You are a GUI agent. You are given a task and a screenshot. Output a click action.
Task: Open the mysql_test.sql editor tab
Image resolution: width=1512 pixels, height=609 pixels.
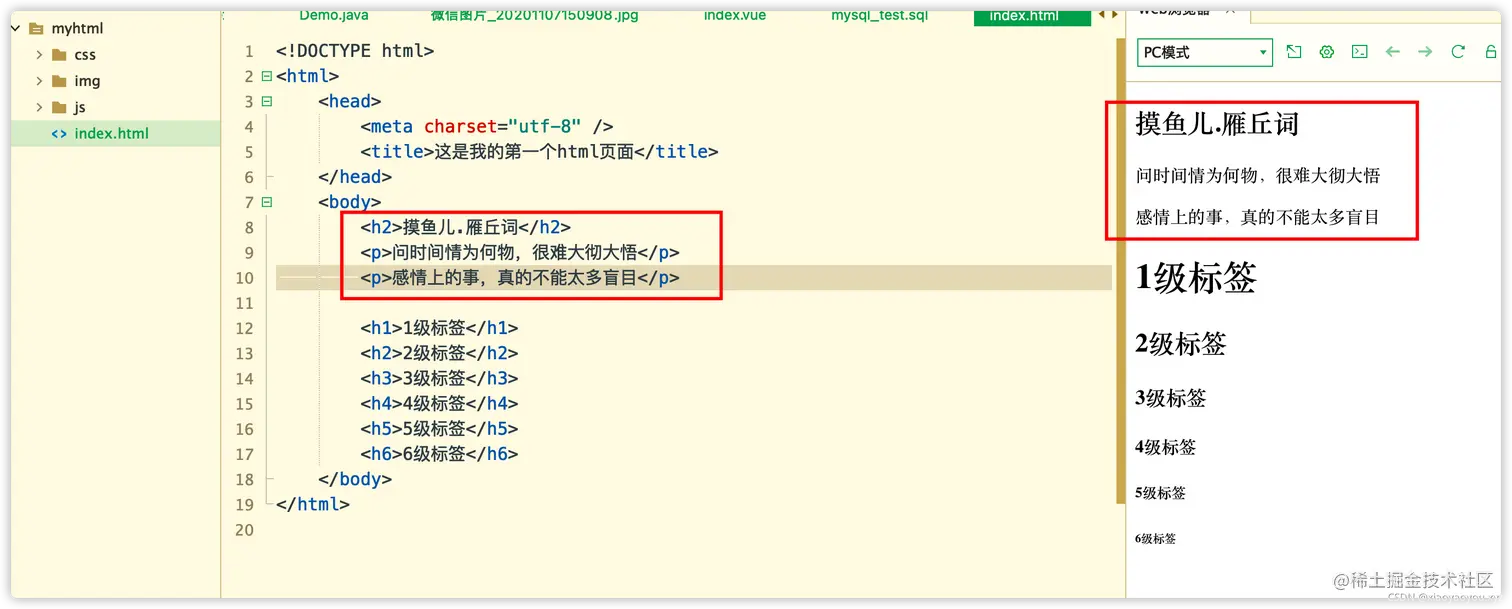(879, 15)
